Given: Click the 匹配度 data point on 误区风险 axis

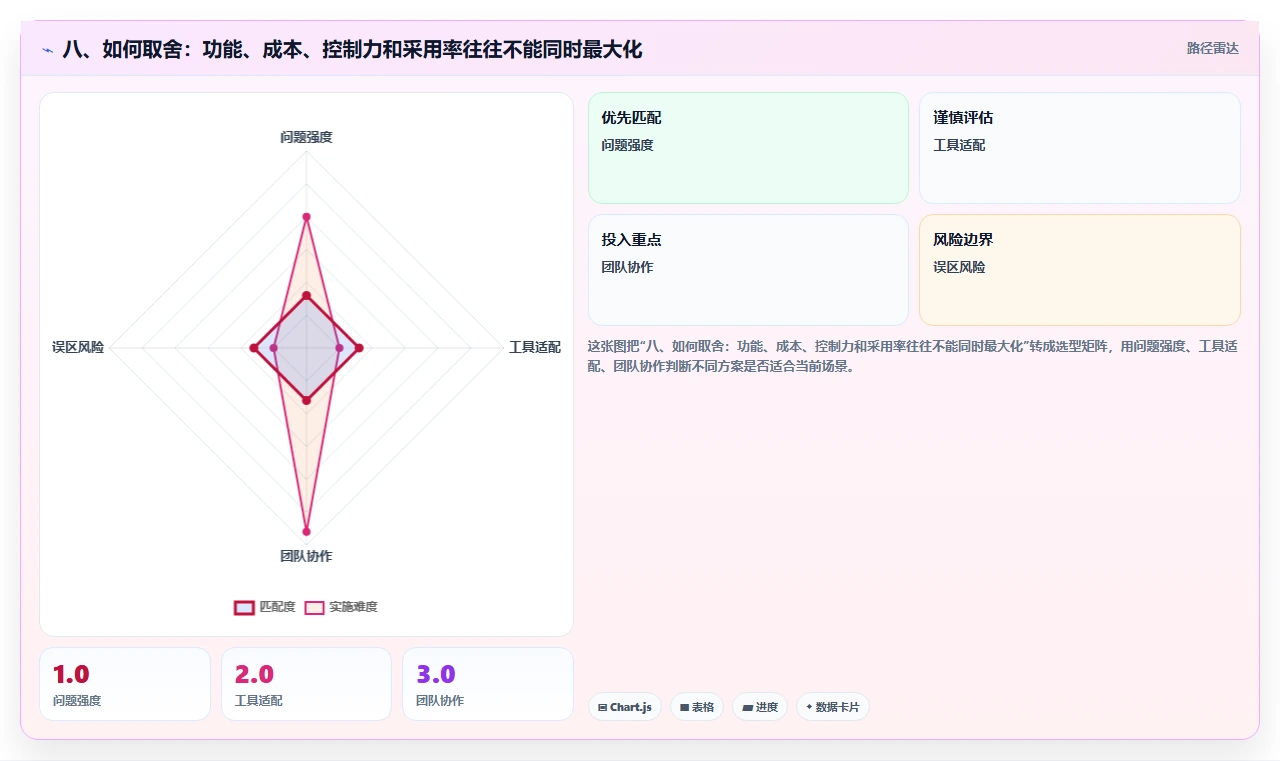Looking at the screenshot, I should (x=253, y=348).
